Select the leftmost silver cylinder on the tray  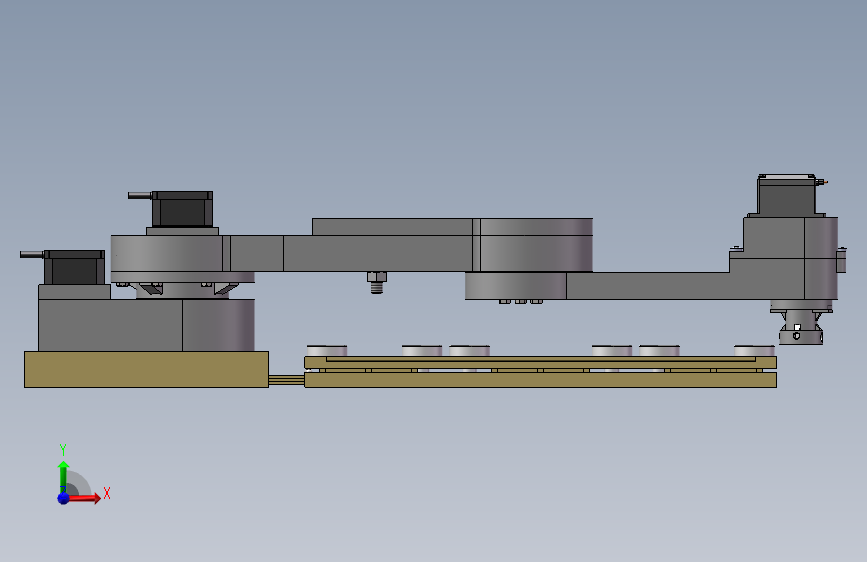[x=326, y=351]
